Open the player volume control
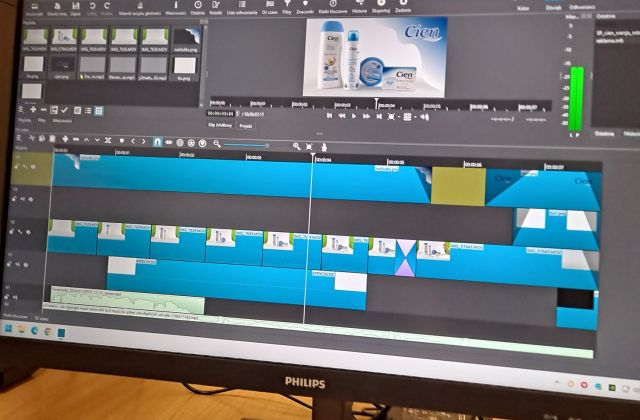Screen dimensions: 640x420 click(424, 118)
